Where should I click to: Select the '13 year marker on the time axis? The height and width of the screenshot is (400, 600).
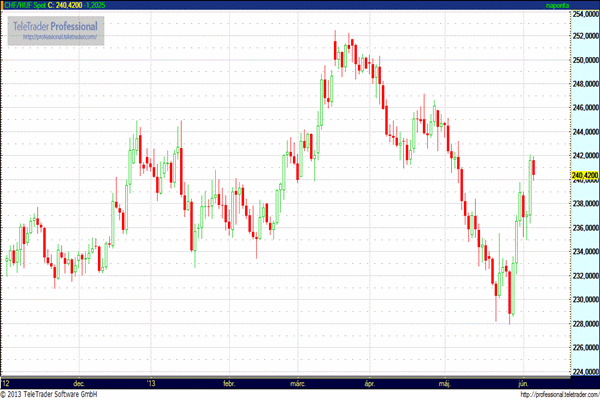pyautogui.click(x=151, y=383)
